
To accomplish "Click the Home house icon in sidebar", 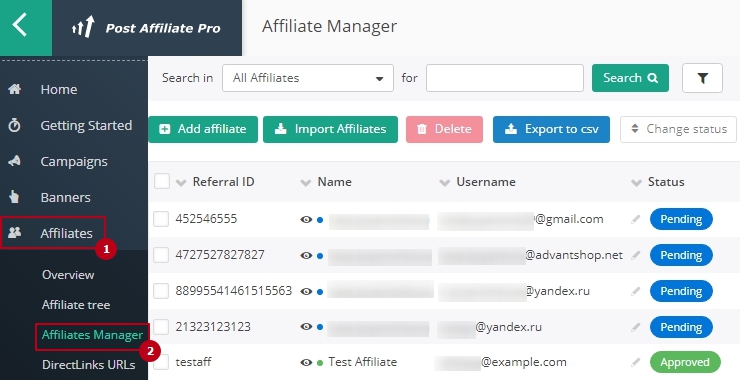I will (15, 89).
